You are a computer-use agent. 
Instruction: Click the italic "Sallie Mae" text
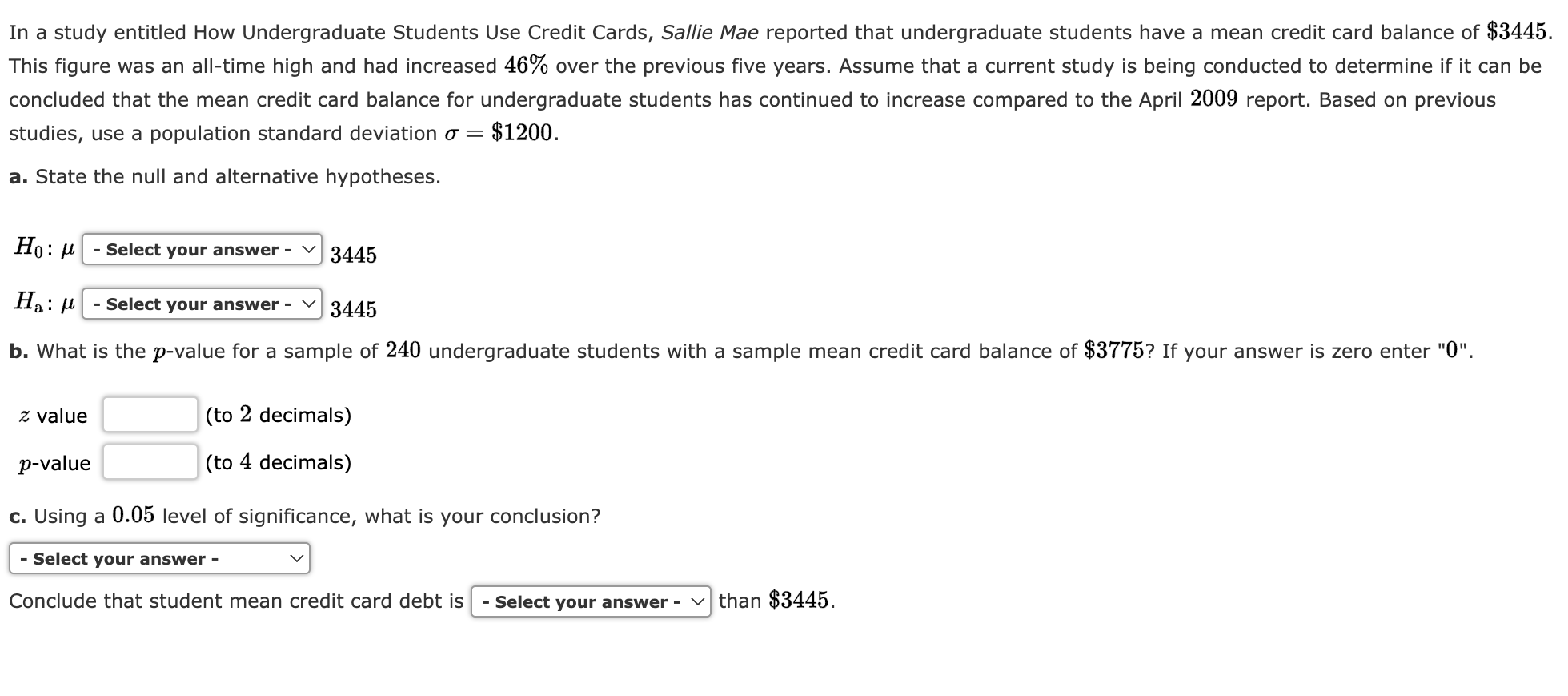(x=709, y=33)
